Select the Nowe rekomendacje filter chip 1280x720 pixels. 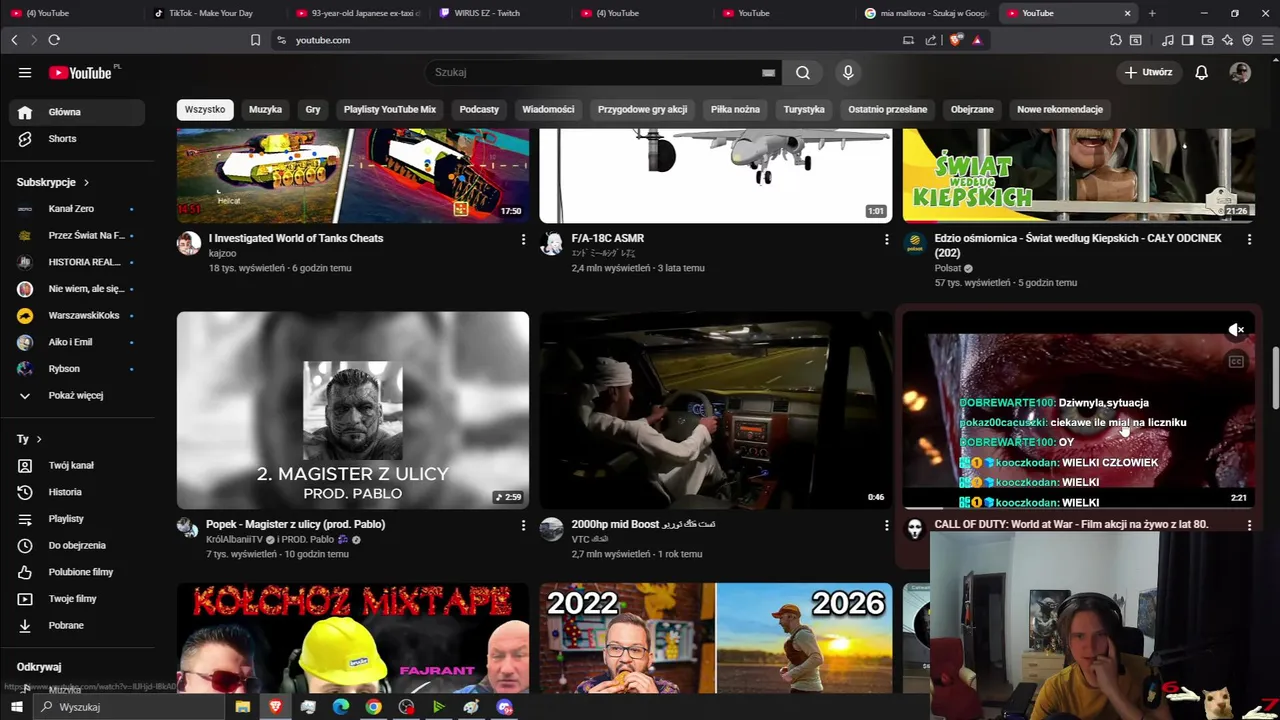[1060, 109]
